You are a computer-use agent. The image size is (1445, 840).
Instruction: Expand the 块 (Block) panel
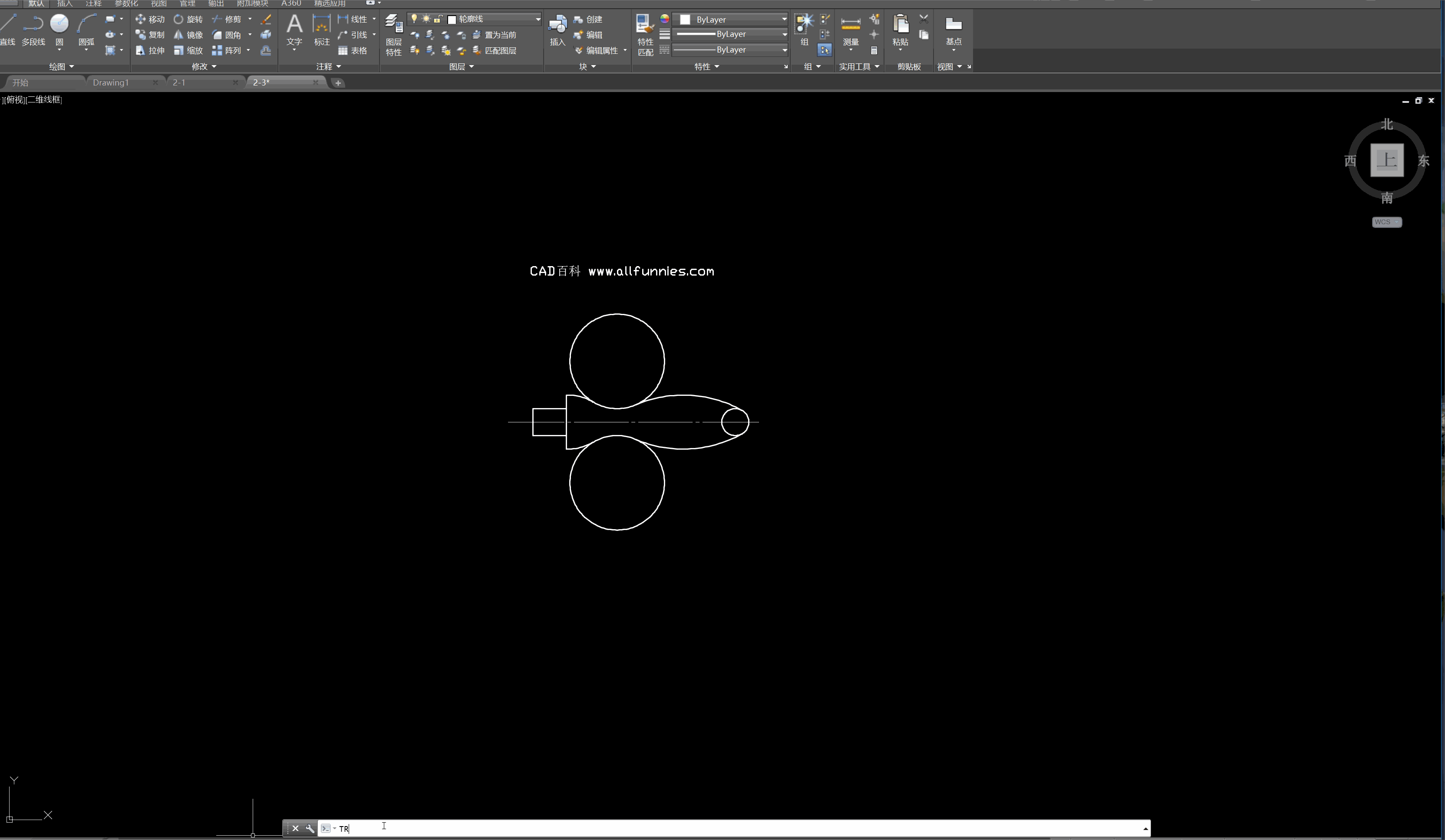587,66
